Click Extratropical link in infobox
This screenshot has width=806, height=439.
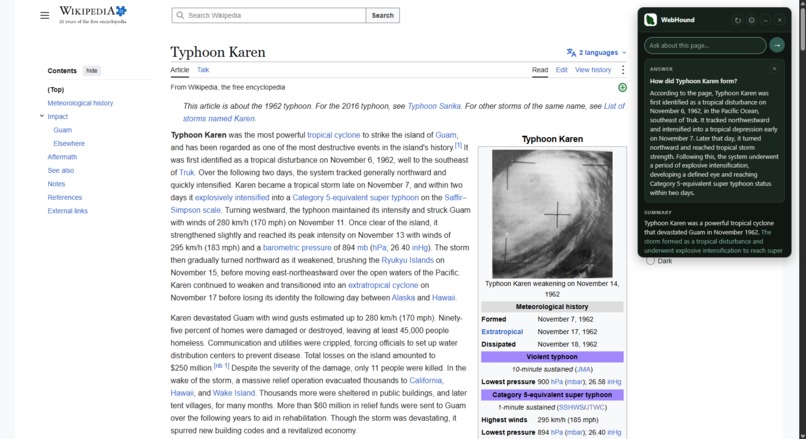click(x=502, y=332)
